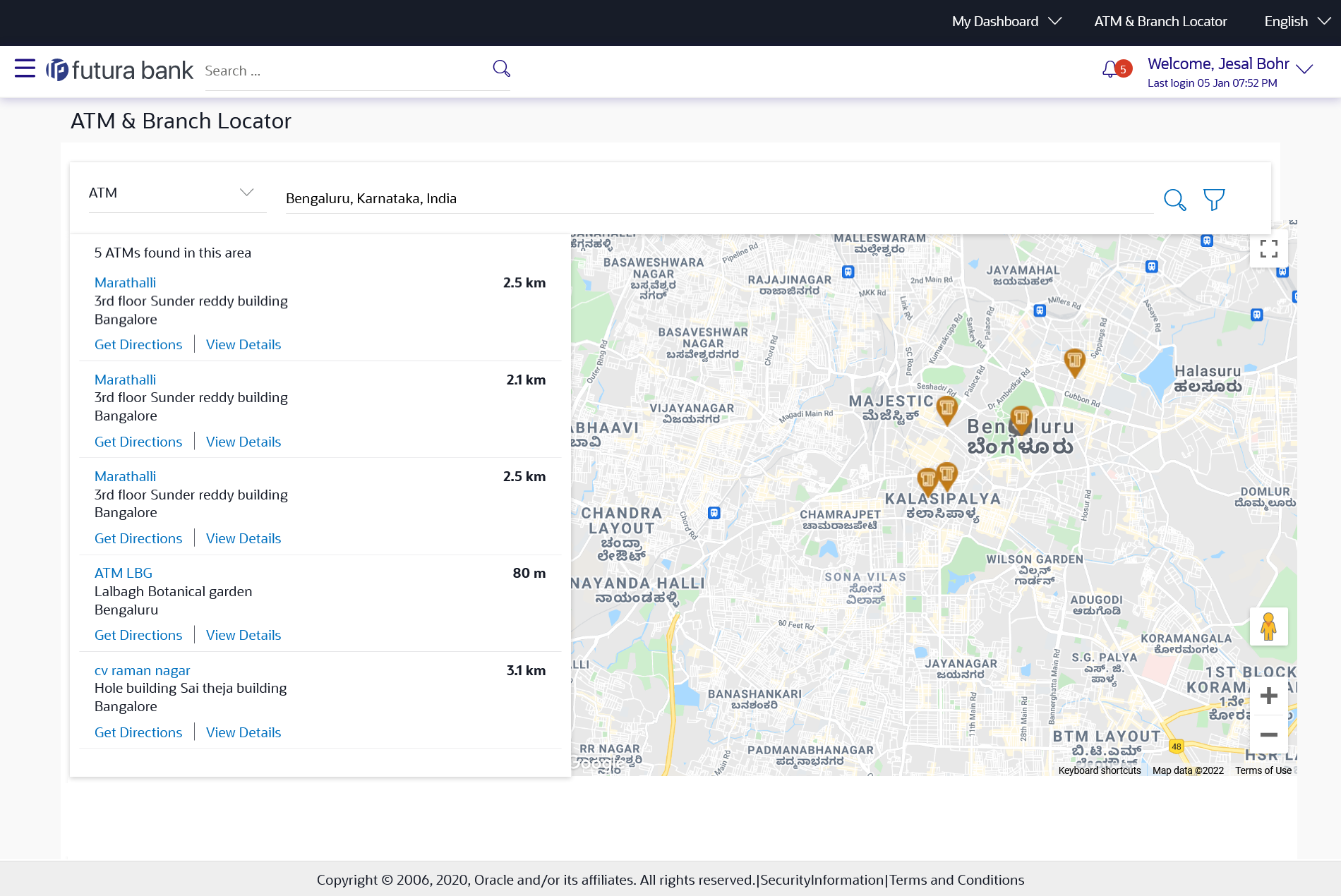
Task: Zoom in on the map
Action: point(1268,696)
